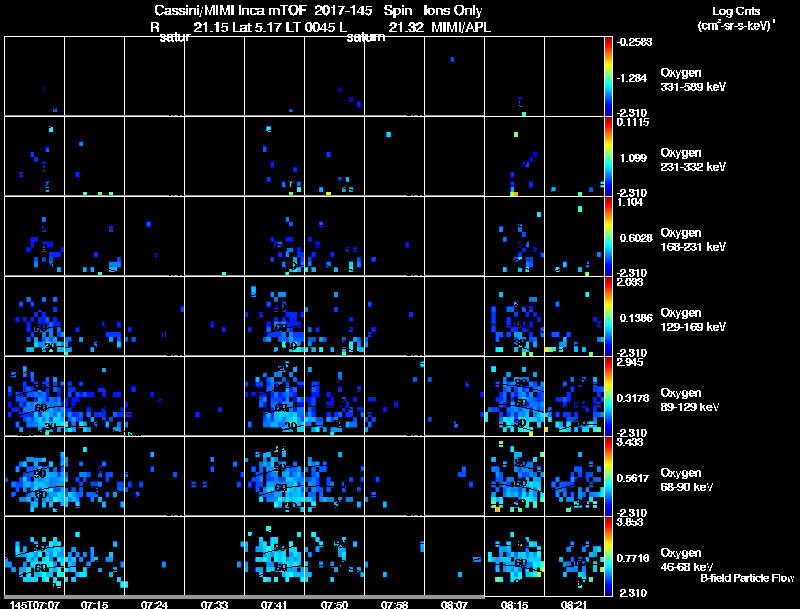Open the 08:15 panel in Oxygen 231-332 keV row

tap(514, 156)
